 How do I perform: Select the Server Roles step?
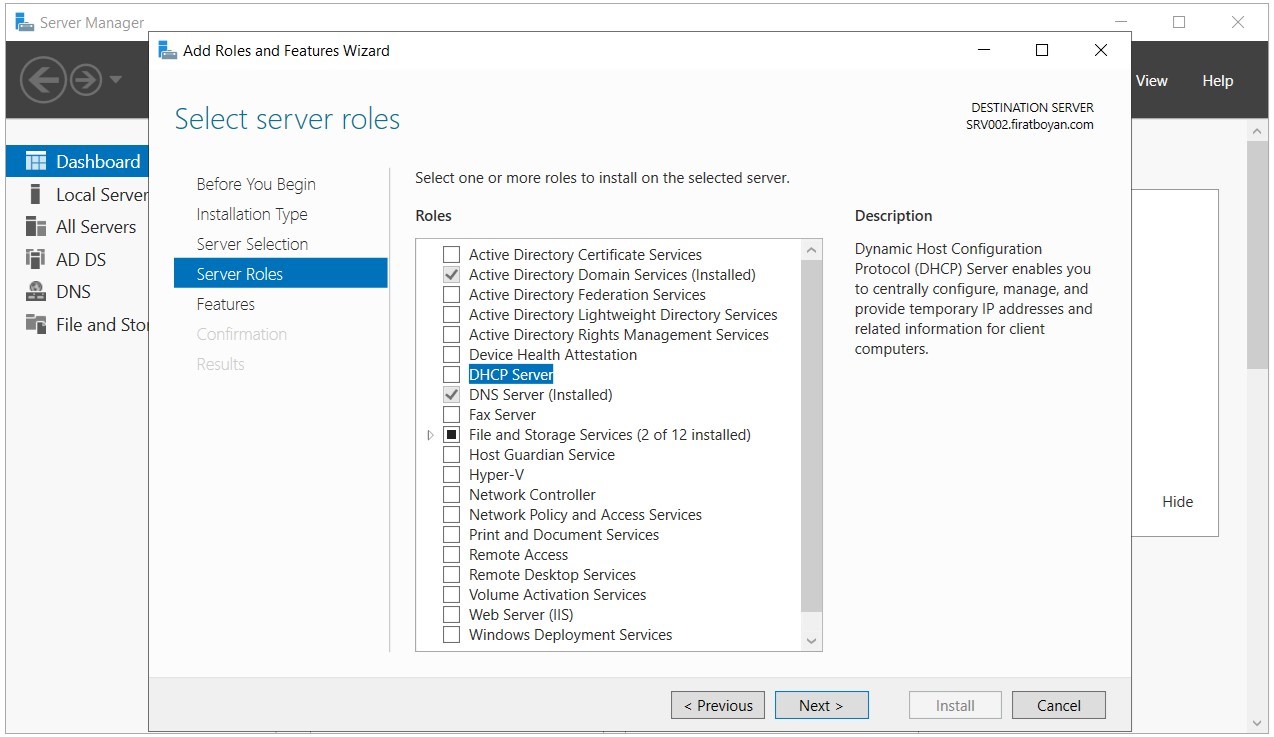pyautogui.click(x=280, y=274)
